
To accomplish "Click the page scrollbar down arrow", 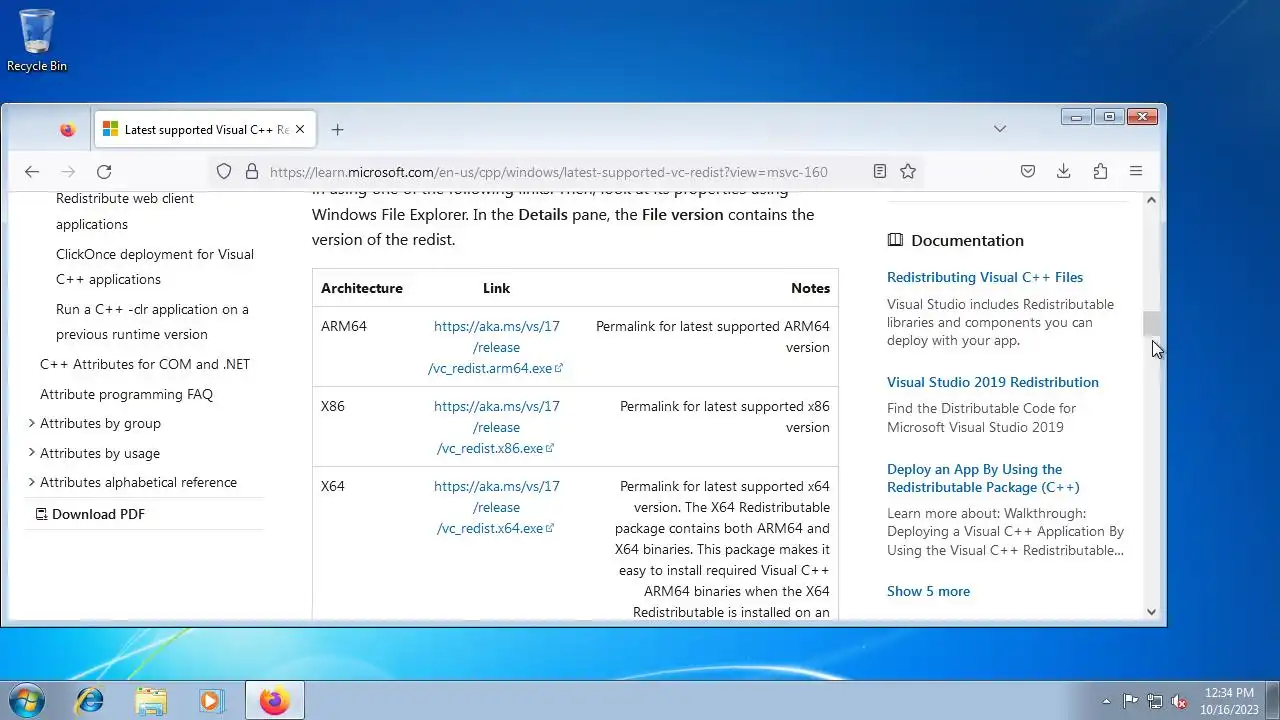I will point(1151,612).
